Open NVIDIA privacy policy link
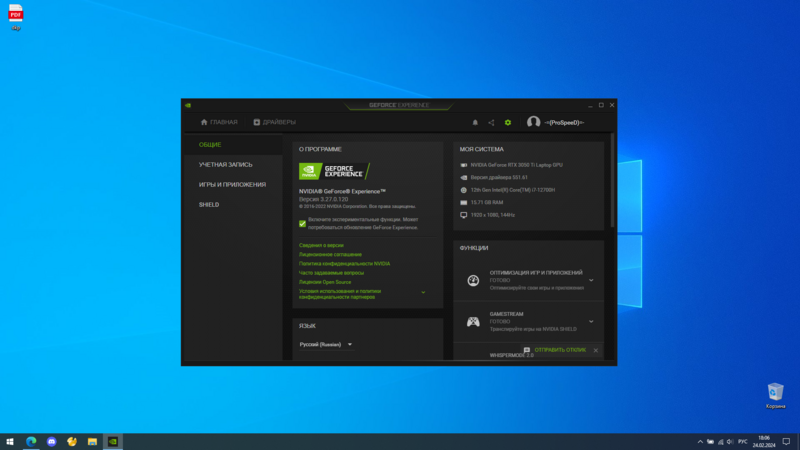This screenshot has height=450, width=800. [344, 264]
